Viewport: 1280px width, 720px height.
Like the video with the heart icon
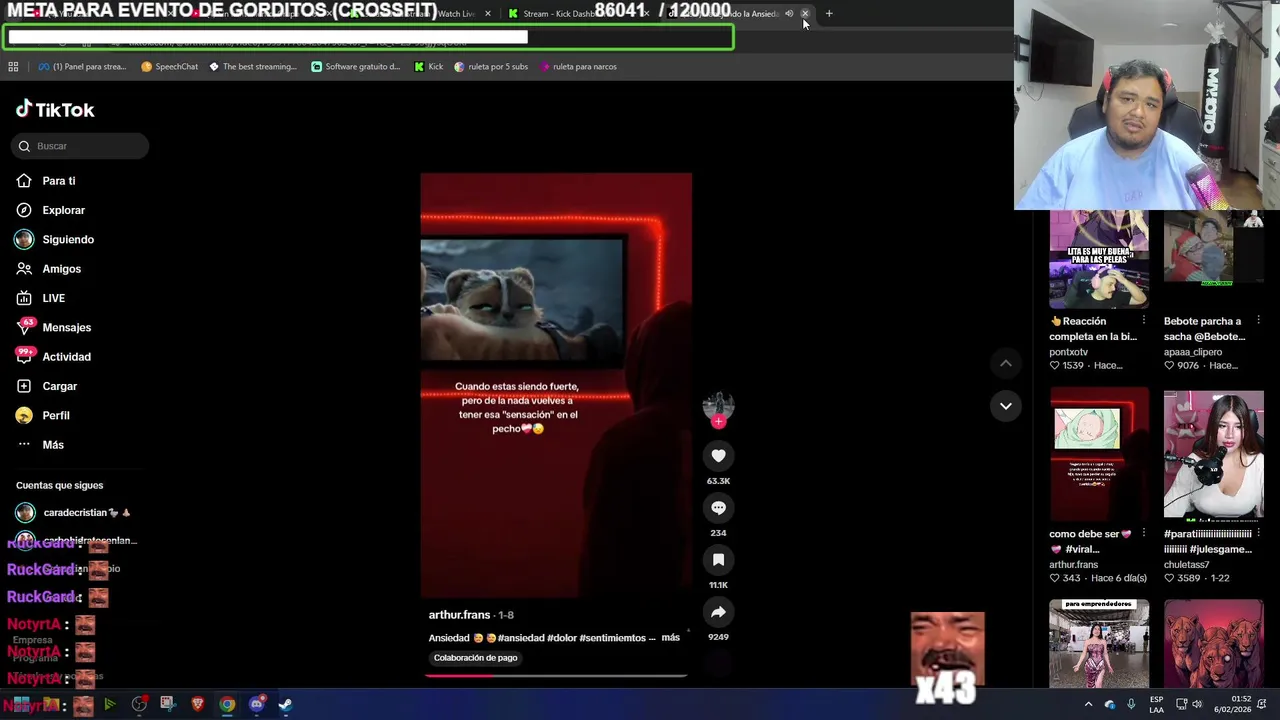click(x=718, y=456)
